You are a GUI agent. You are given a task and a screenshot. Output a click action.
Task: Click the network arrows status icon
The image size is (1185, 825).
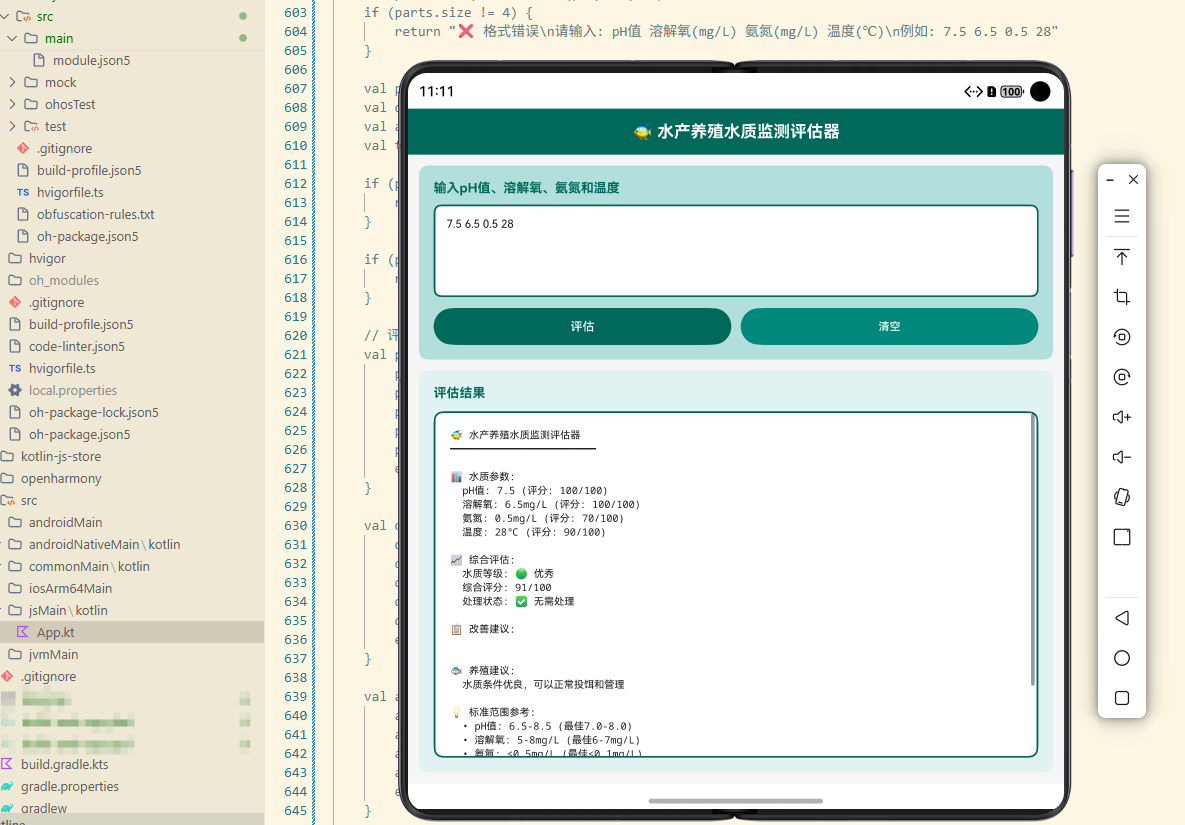tap(973, 91)
